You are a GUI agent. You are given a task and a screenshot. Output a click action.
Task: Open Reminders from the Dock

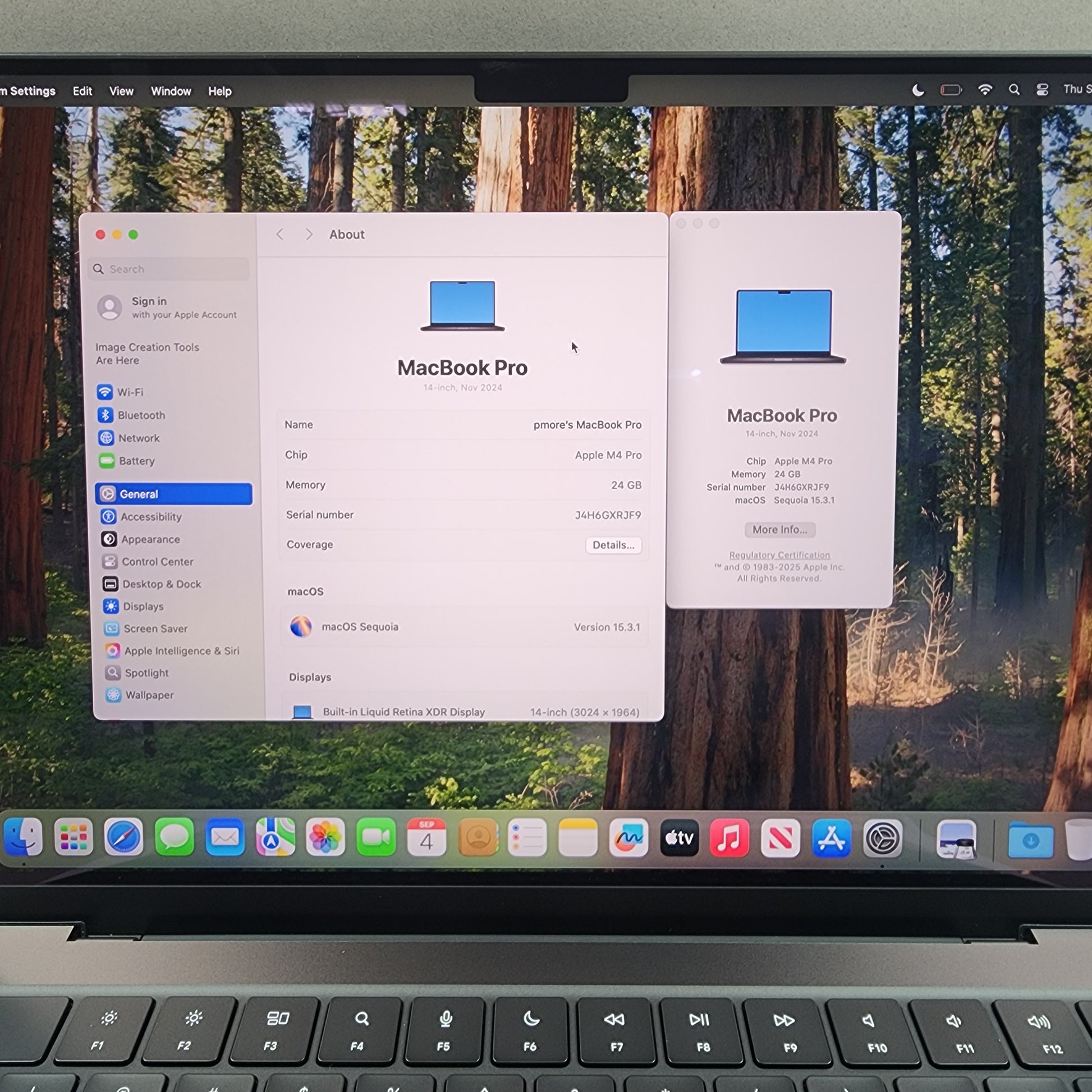coord(527,837)
